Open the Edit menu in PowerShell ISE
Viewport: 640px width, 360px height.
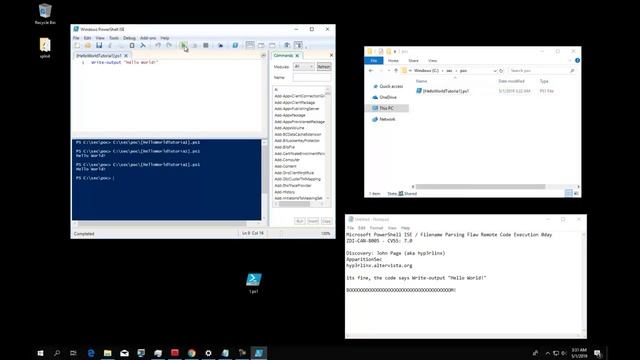(x=87, y=38)
